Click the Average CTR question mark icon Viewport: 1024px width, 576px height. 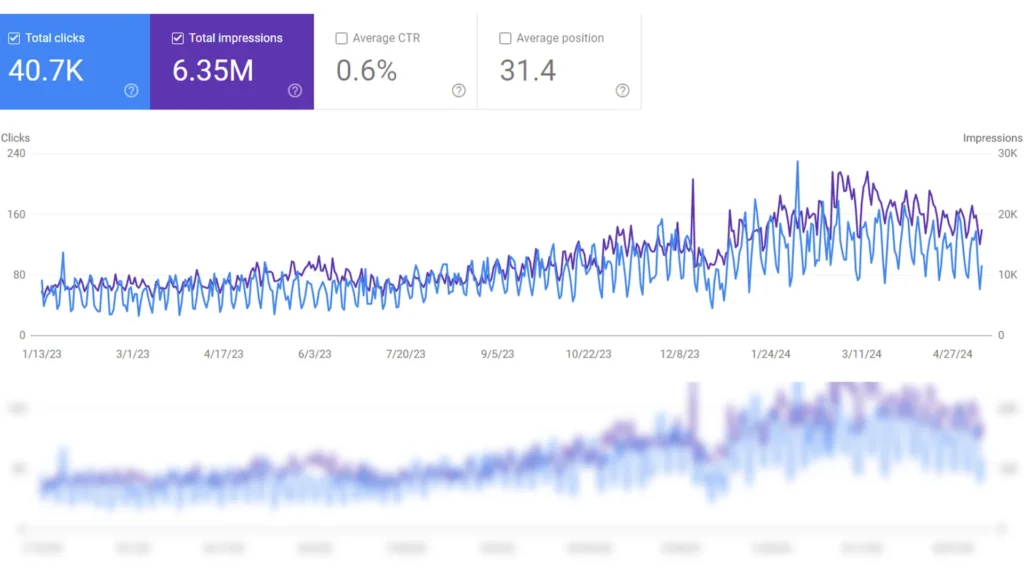(459, 91)
